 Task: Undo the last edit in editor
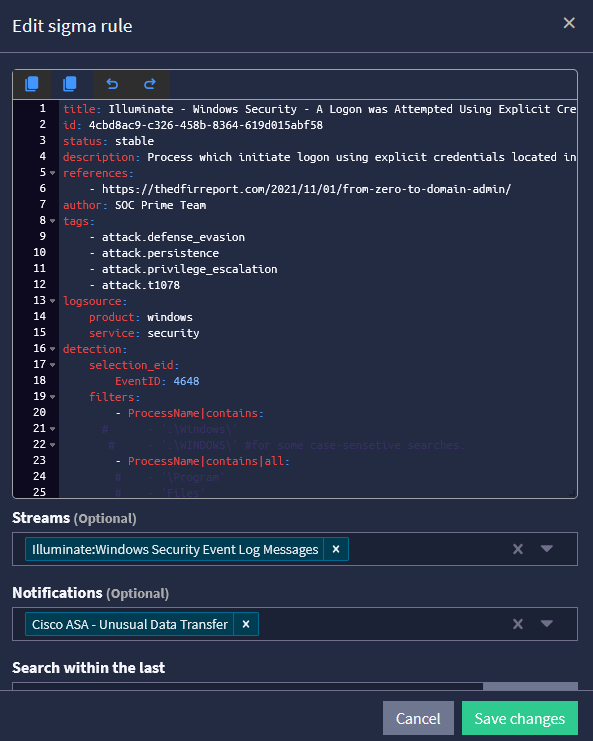tap(112, 84)
